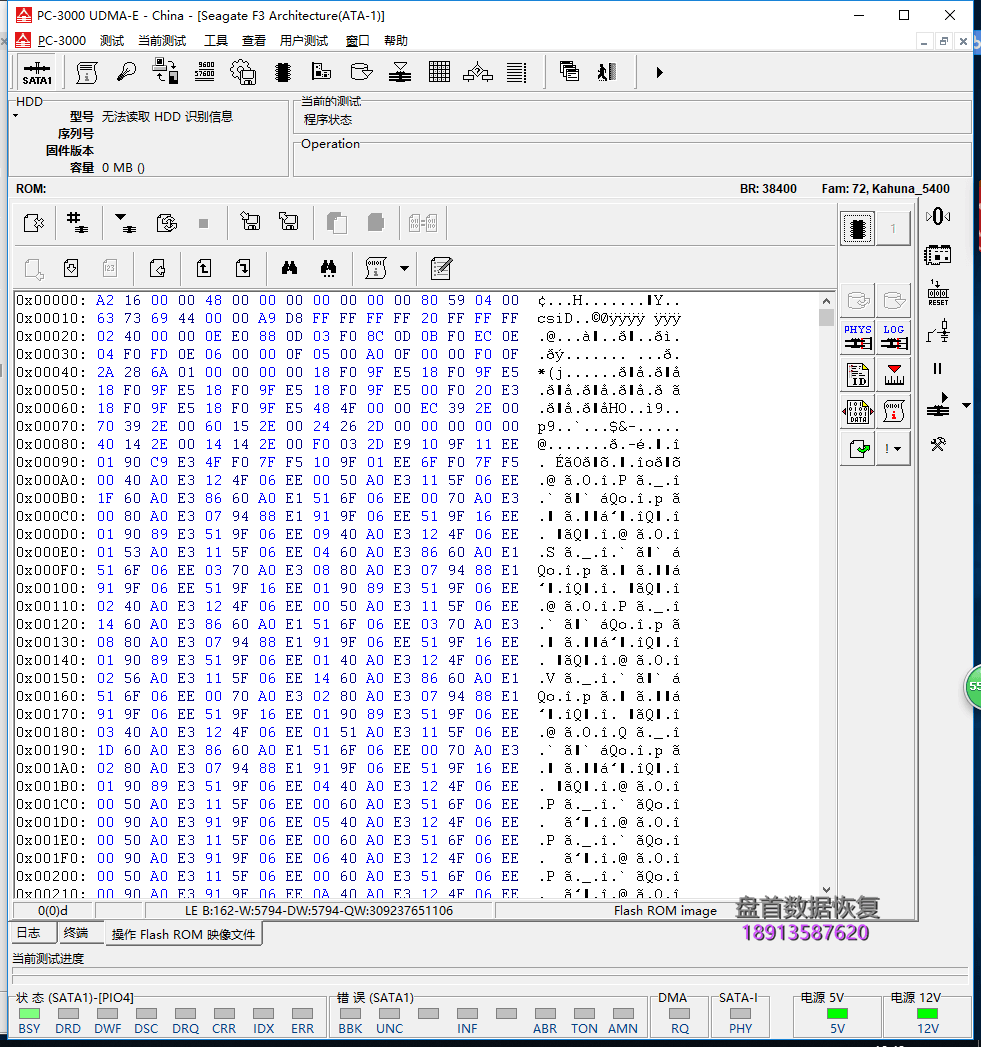
Task: Click the pause icon on right strip
Action: click(938, 369)
